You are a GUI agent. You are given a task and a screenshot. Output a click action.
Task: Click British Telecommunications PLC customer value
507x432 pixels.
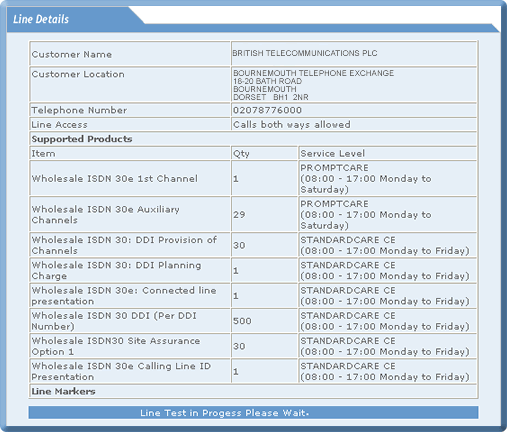pos(305,53)
